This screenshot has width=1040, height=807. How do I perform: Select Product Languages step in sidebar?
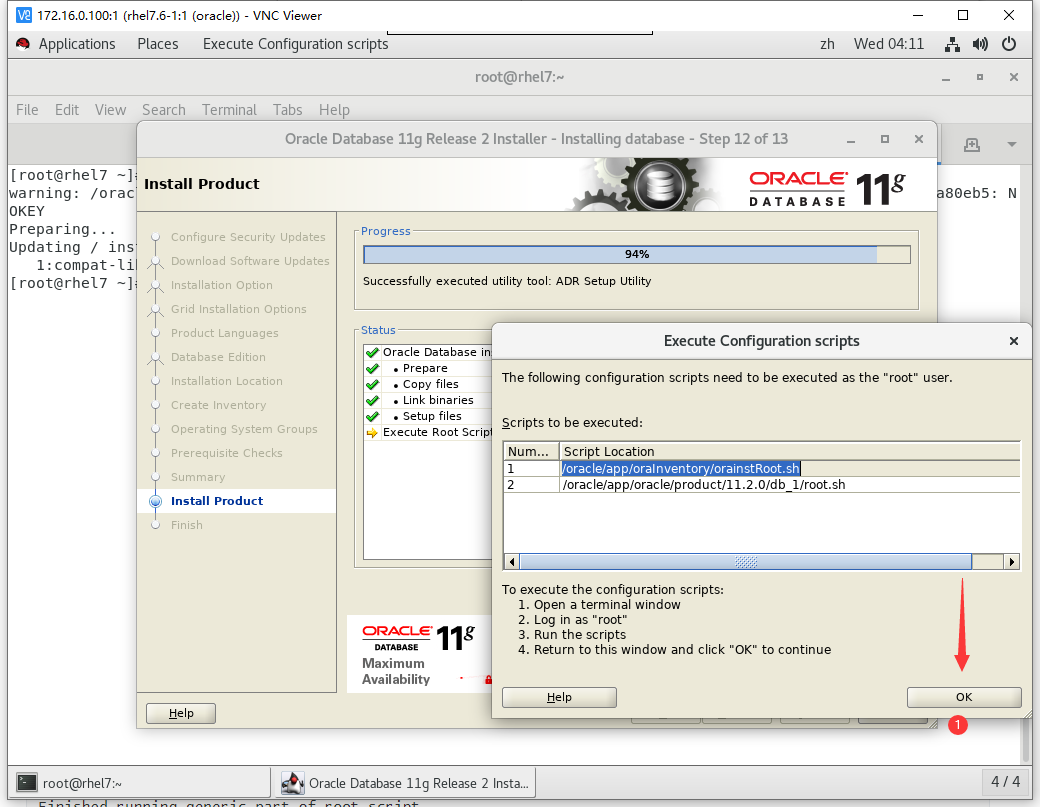pos(225,333)
